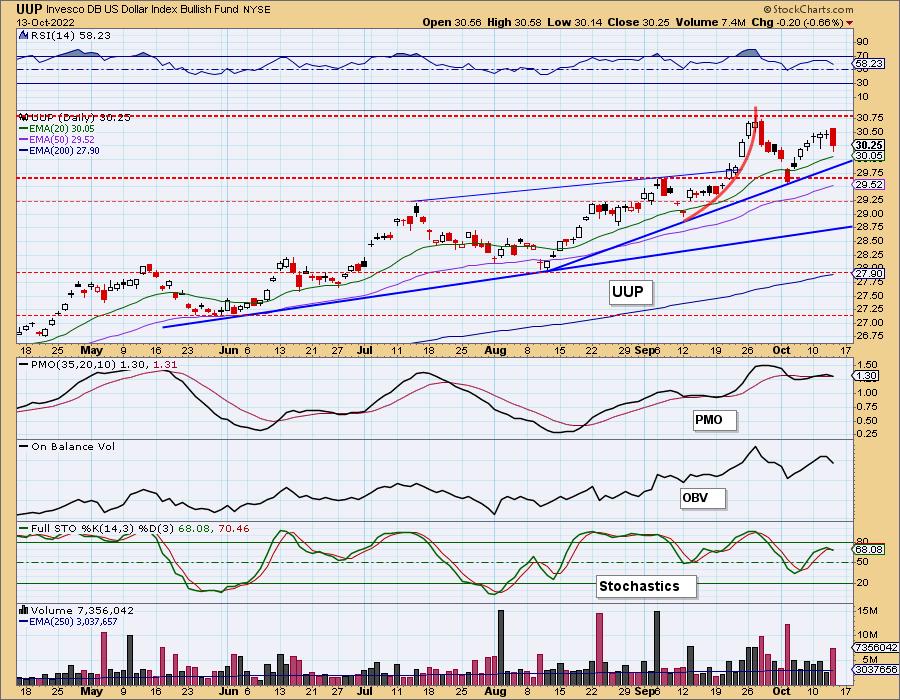This screenshot has height=700, width=900.
Task: Click the 90 RSI axis label
Action: [x=862, y=41]
